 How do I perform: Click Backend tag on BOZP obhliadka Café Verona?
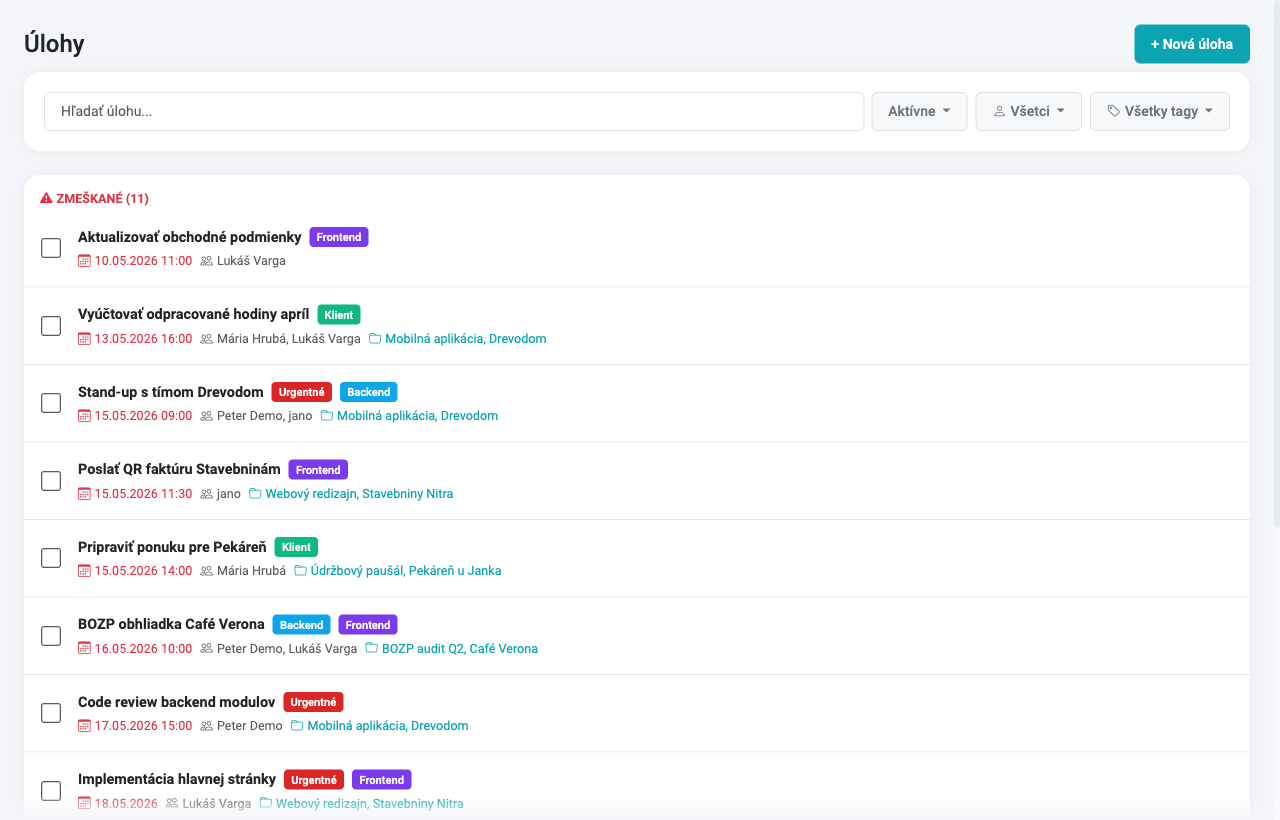pos(301,625)
